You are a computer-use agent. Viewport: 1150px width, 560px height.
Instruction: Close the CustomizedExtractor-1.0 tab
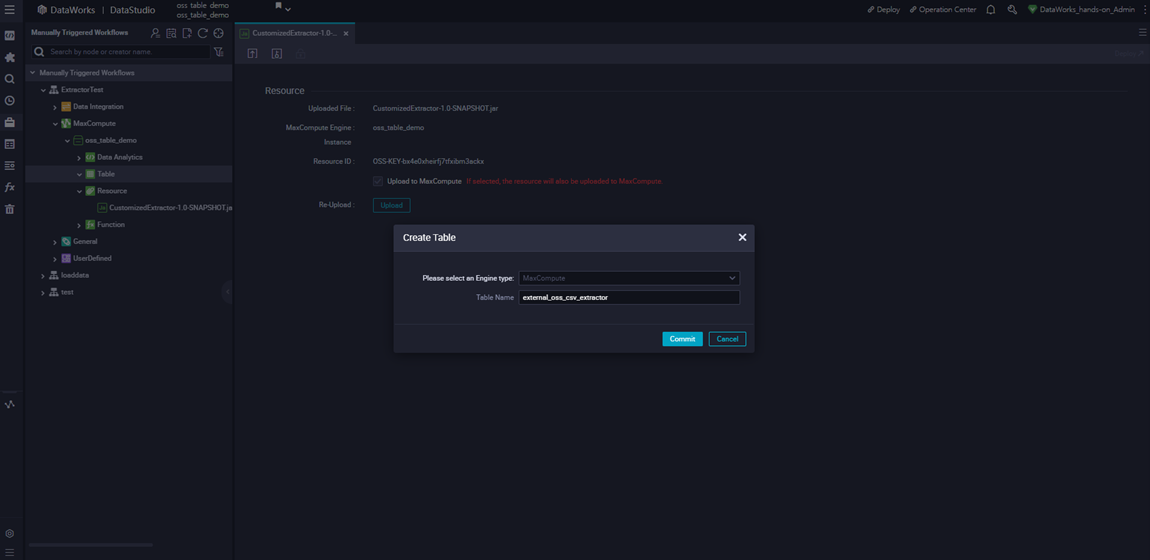coord(346,34)
